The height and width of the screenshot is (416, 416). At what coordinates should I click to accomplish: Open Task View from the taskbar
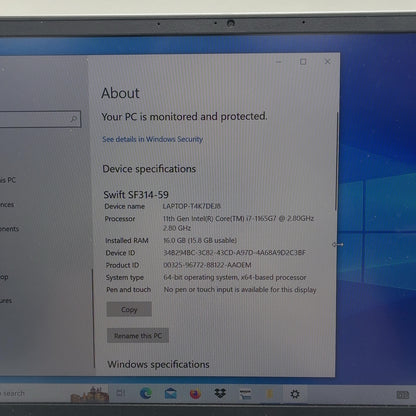pos(121,393)
